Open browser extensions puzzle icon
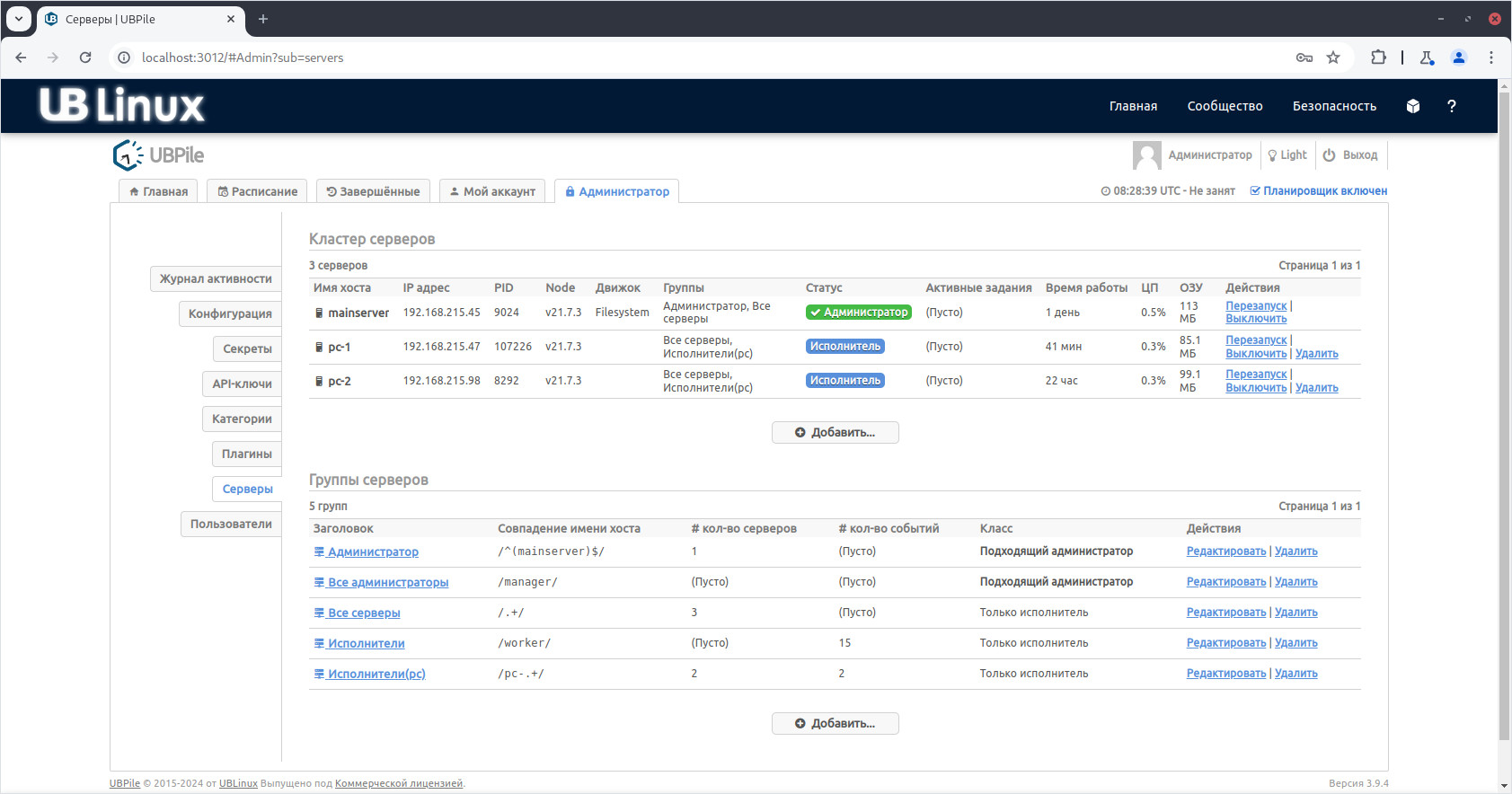Image resolution: width=1512 pixels, height=794 pixels. 1378,57
